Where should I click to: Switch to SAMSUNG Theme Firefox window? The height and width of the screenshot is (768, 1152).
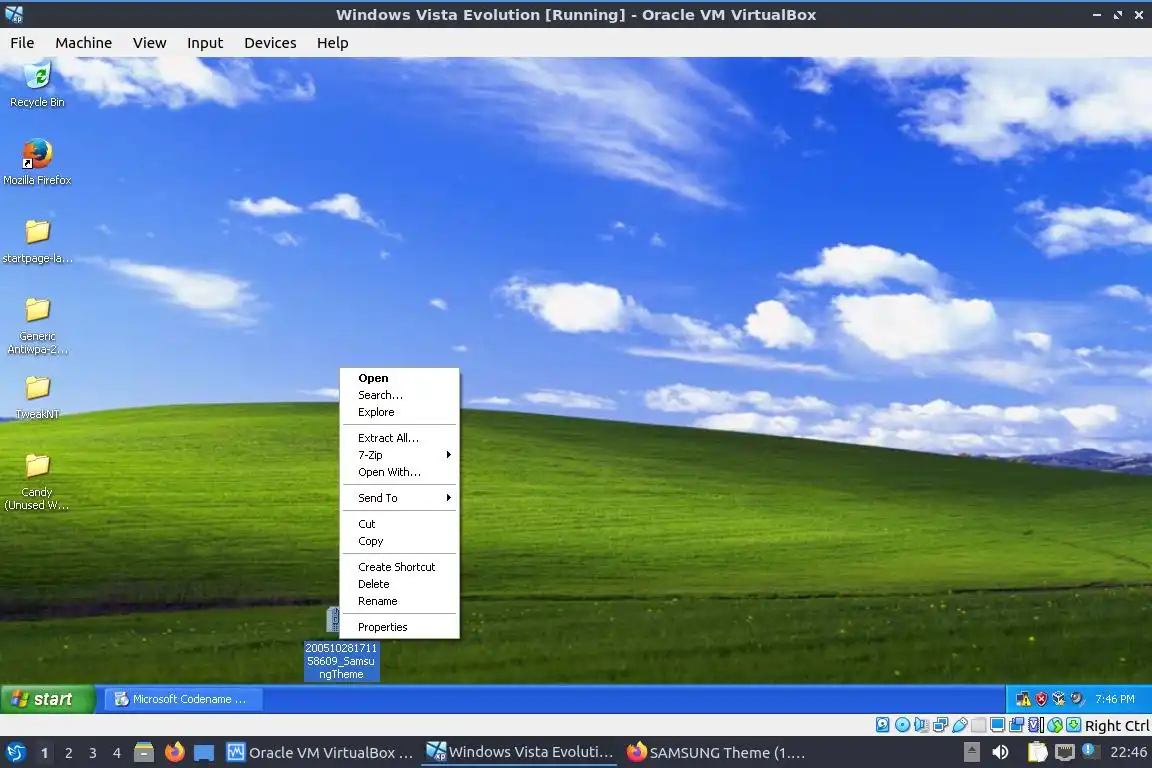click(716, 753)
